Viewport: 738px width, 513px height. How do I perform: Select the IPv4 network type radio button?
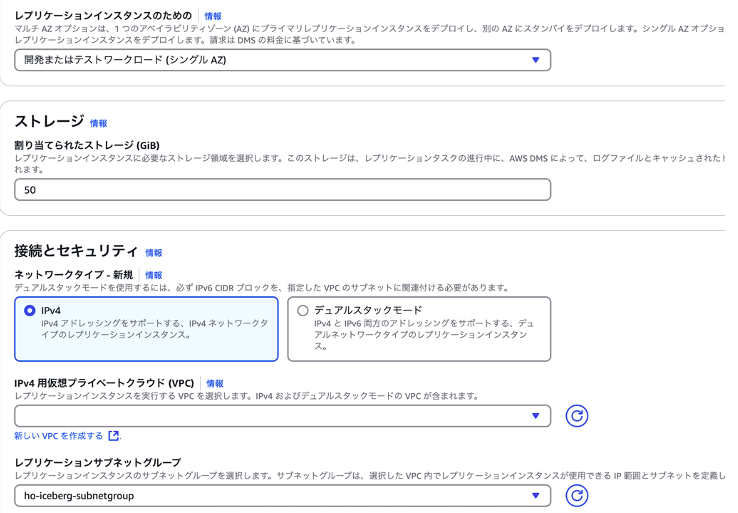coord(30,311)
